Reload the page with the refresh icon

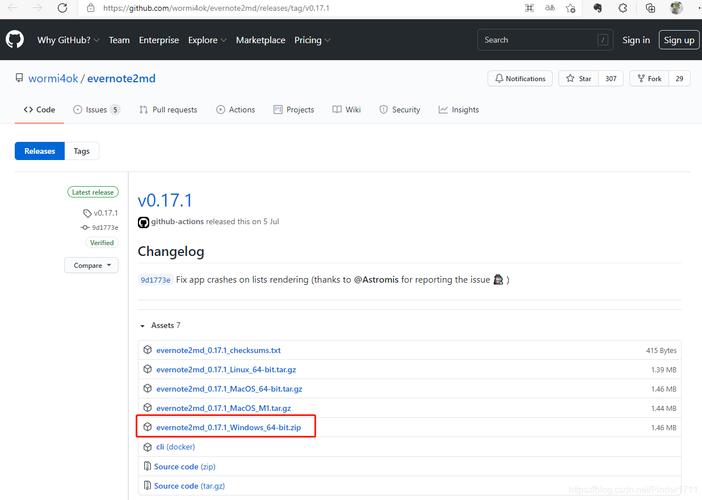(x=62, y=8)
